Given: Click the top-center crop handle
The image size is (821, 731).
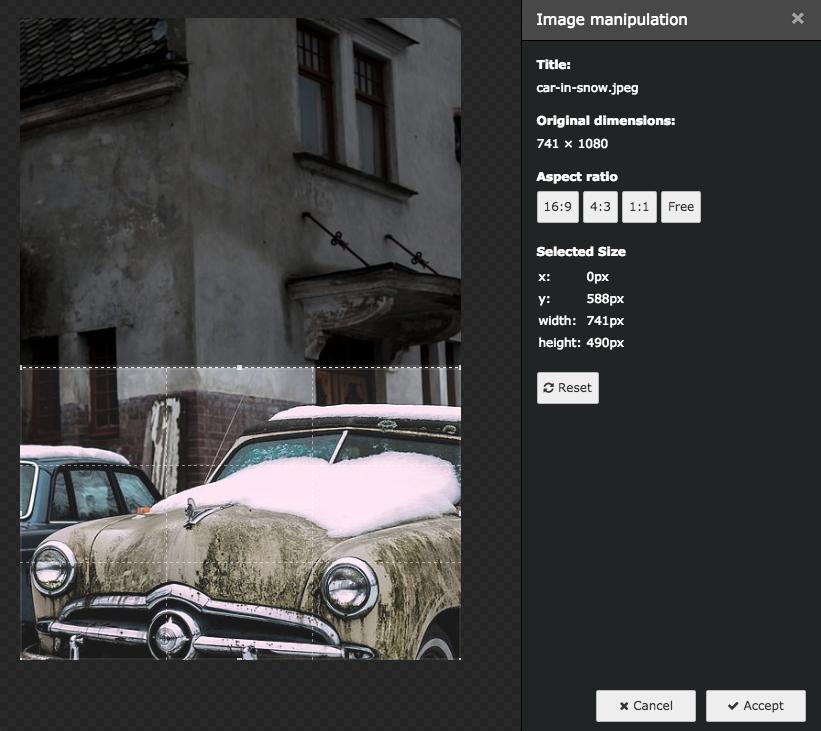Looking at the screenshot, I should 240,367.
